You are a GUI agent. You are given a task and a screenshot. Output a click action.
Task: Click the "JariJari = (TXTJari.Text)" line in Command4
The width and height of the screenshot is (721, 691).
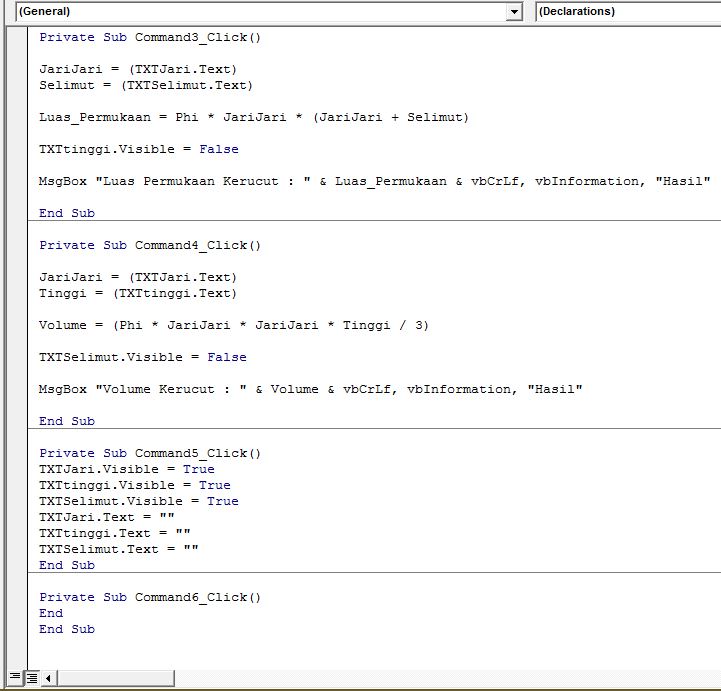138,277
